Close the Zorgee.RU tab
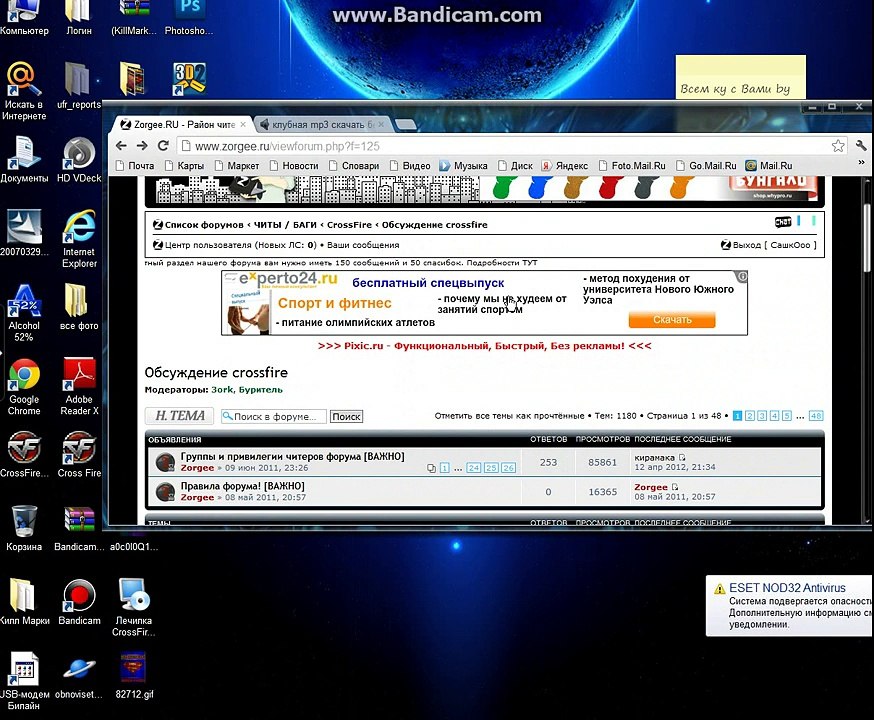This screenshot has height=720, width=874. coord(243,124)
